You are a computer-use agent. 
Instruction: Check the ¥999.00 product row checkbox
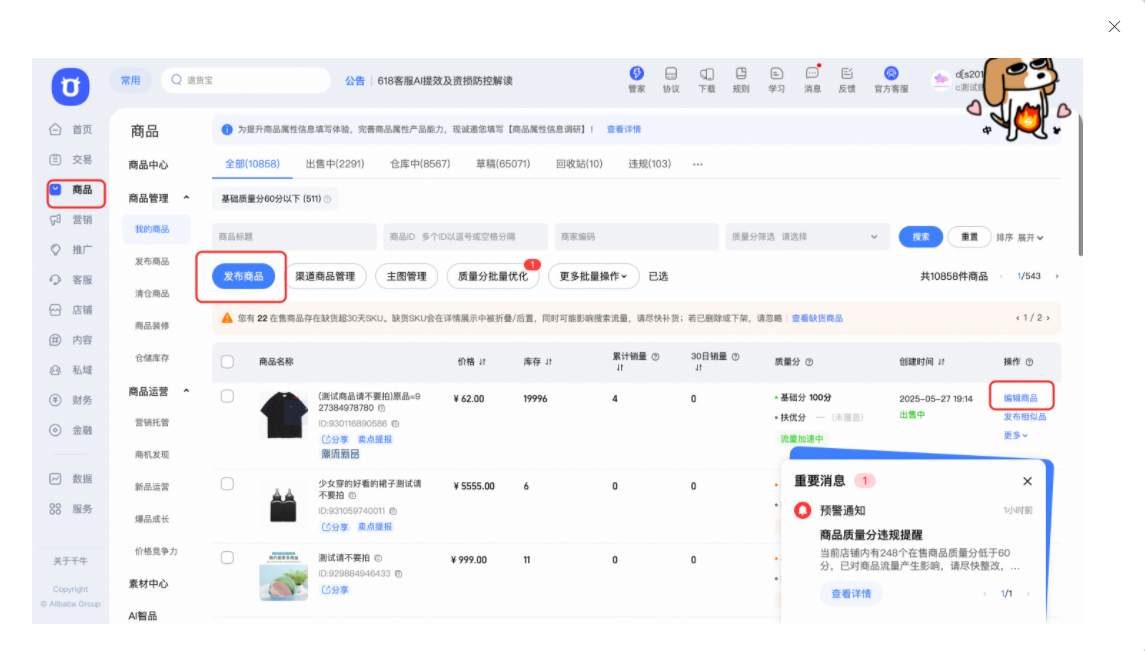pos(227,558)
